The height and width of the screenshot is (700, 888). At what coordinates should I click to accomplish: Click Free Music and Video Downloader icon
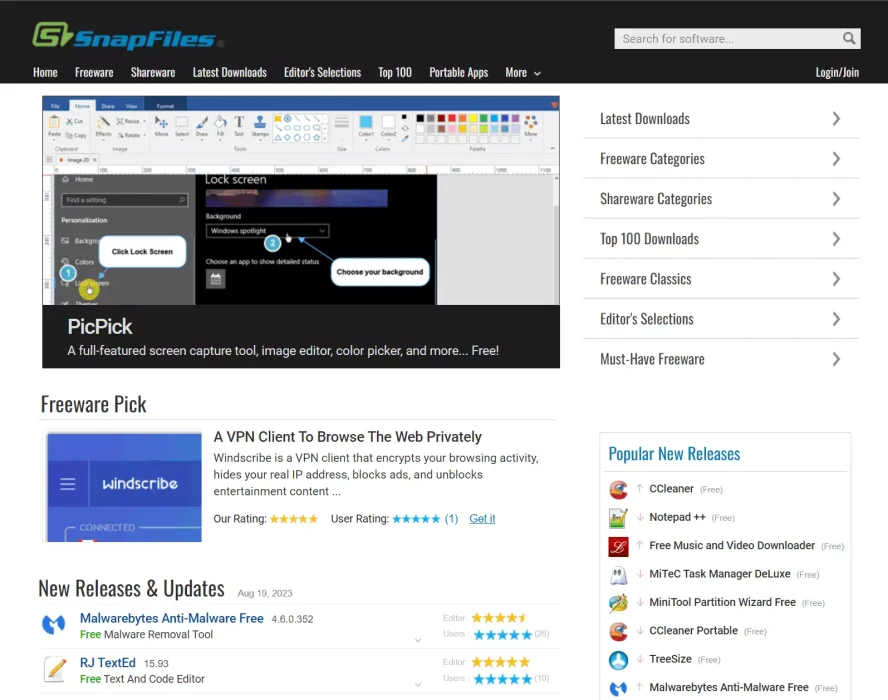pyautogui.click(x=618, y=547)
